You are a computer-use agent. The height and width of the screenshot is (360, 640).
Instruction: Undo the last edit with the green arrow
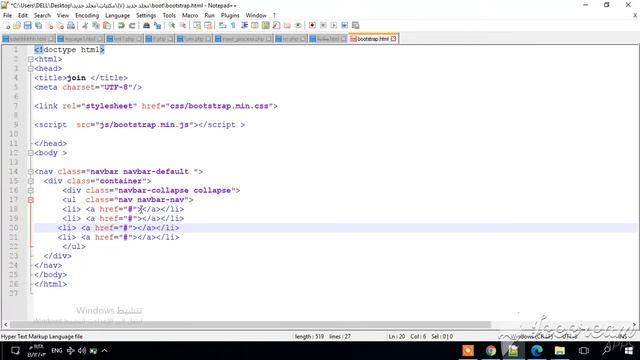tap(121, 25)
